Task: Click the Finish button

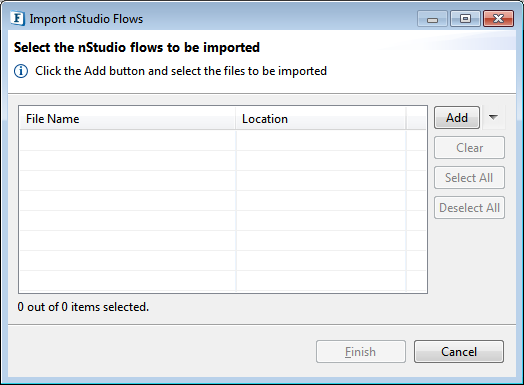Action: tap(361, 352)
